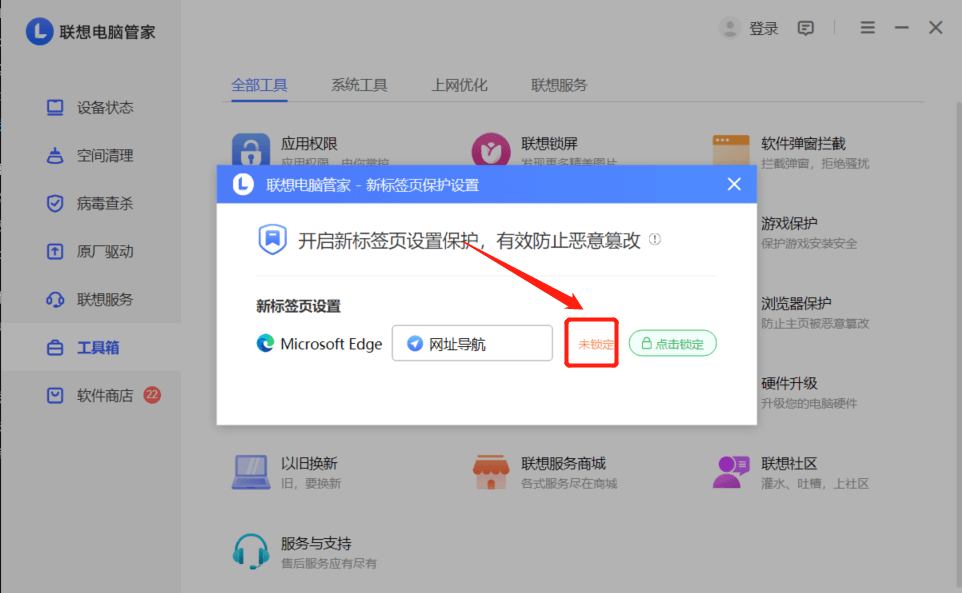Click the 联想社区 title text

[789, 464]
